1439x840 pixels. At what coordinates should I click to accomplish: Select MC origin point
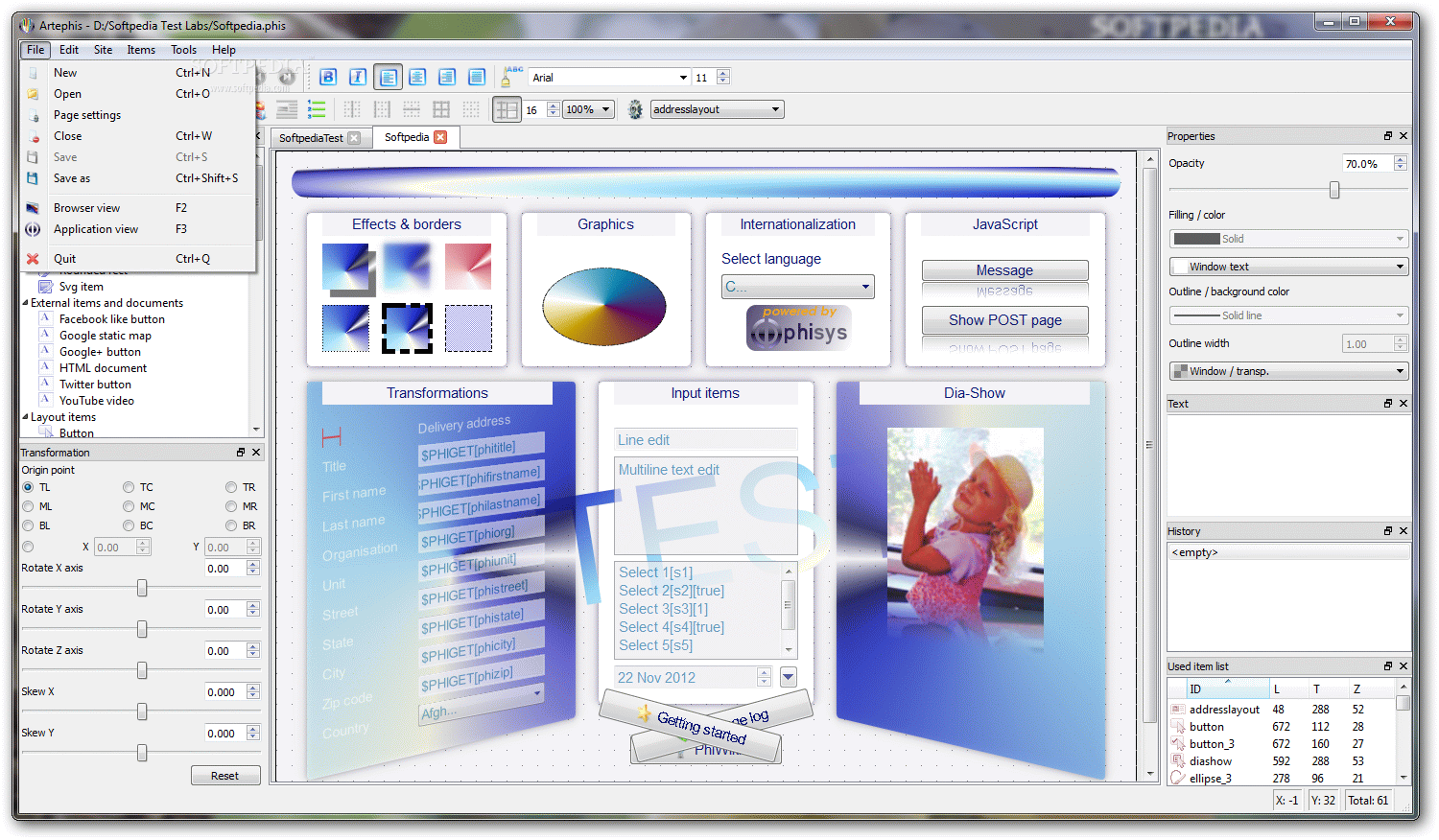(x=129, y=506)
